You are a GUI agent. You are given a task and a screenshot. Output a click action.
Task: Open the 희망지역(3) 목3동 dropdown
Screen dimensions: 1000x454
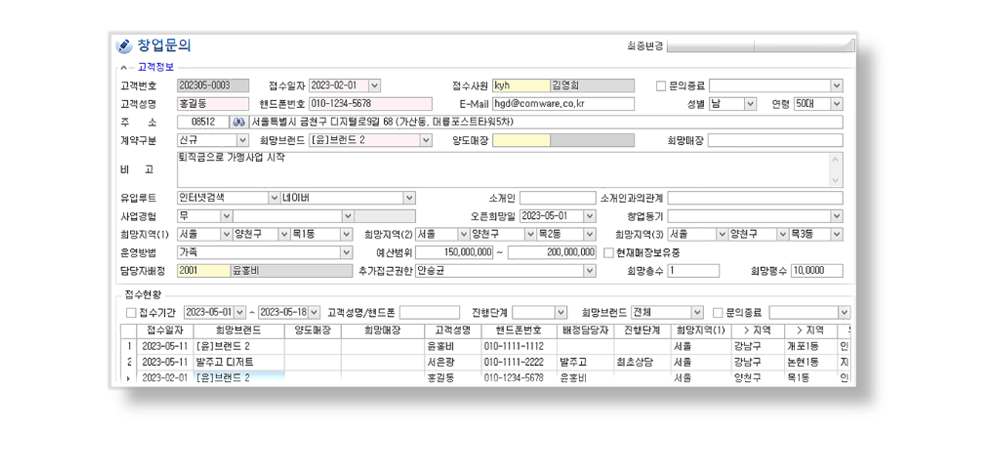pos(837,234)
